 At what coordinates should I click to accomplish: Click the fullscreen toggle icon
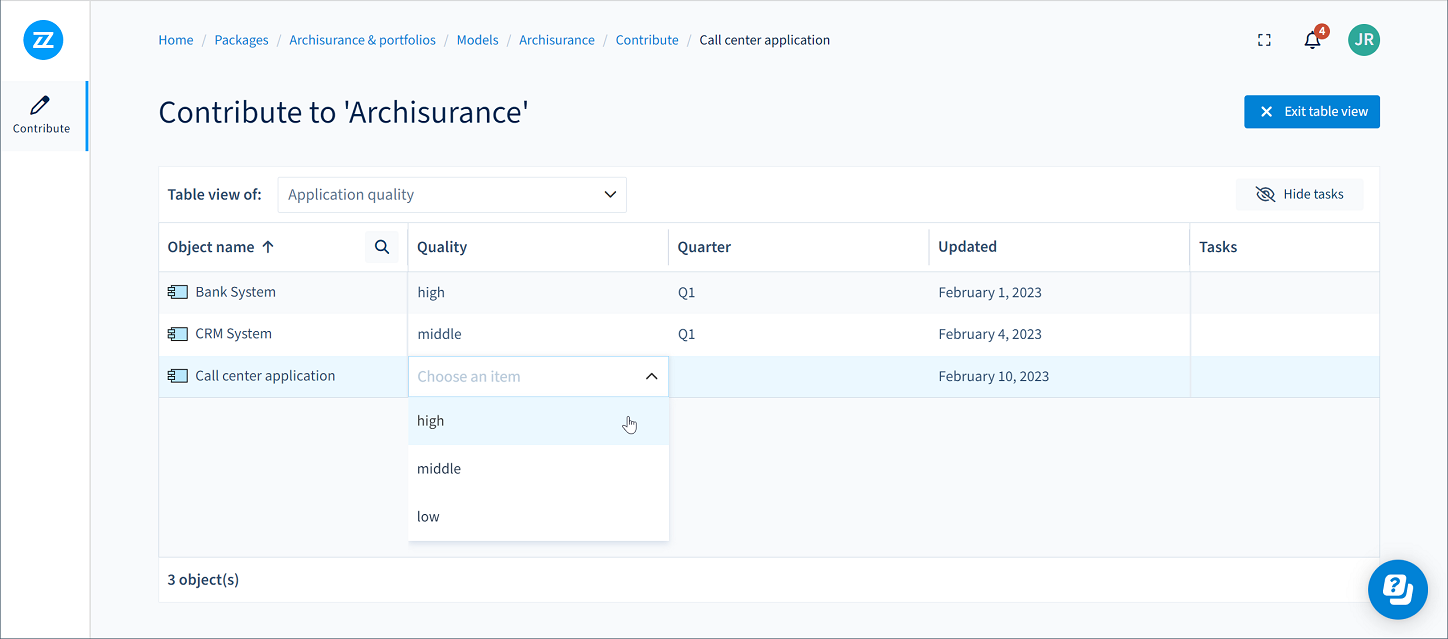[x=1264, y=40]
